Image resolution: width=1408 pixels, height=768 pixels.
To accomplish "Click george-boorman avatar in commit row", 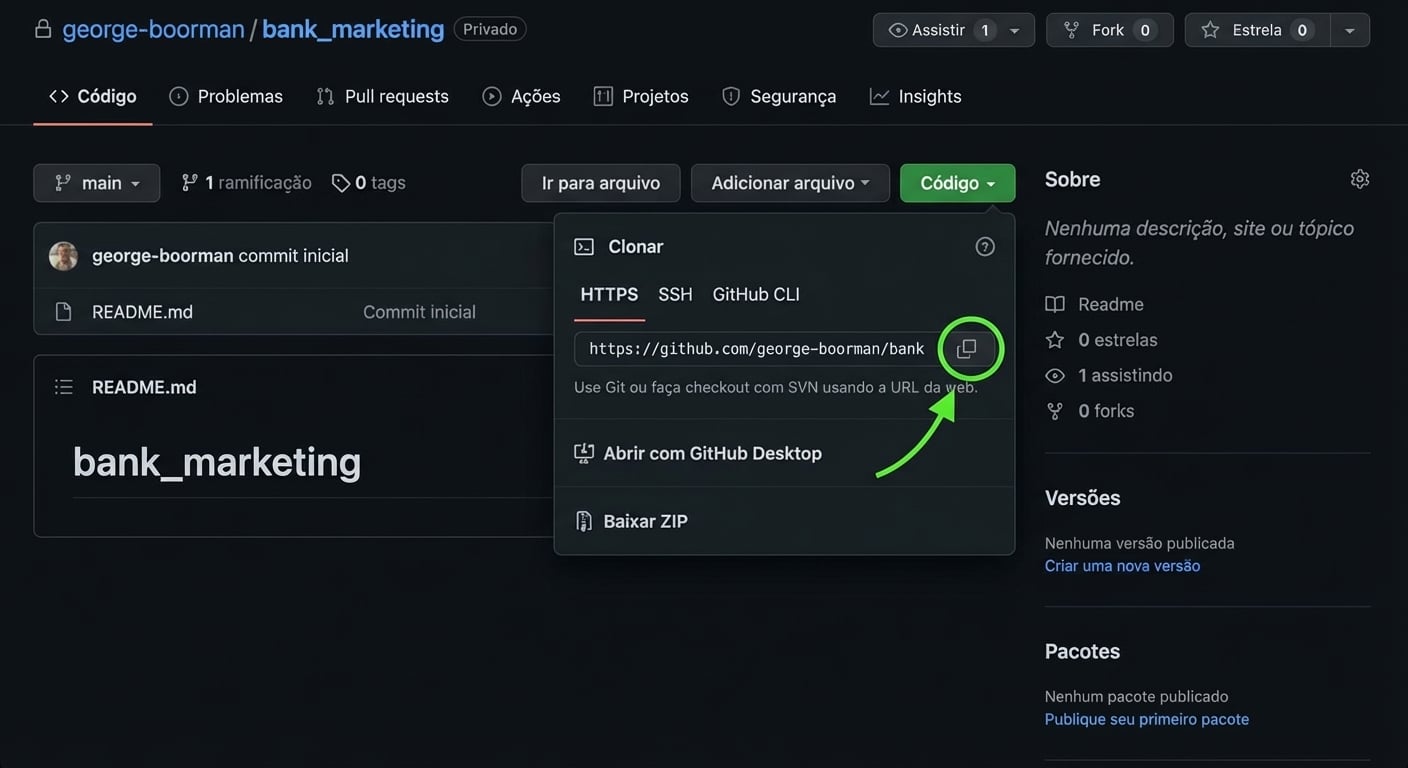I will coord(63,256).
